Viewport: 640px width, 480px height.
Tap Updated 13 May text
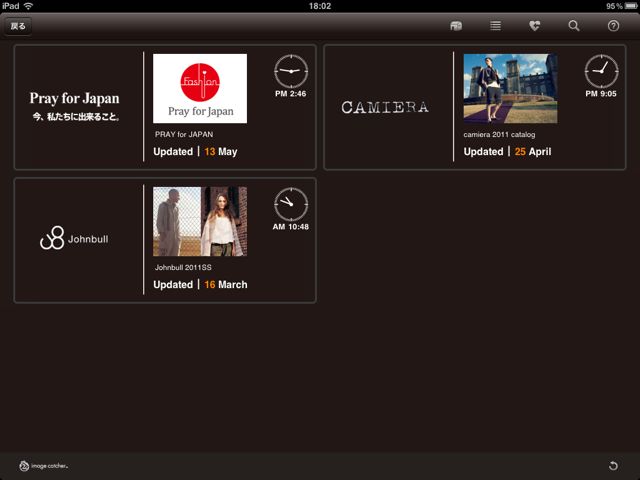[x=195, y=151]
